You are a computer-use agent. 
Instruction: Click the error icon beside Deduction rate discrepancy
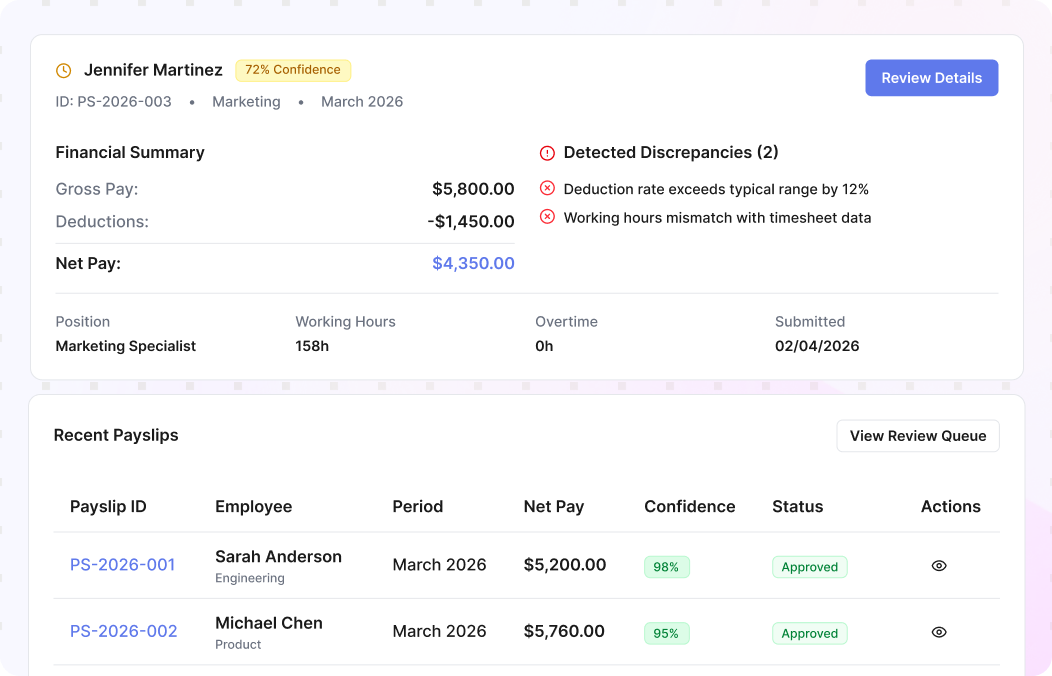(547, 188)
